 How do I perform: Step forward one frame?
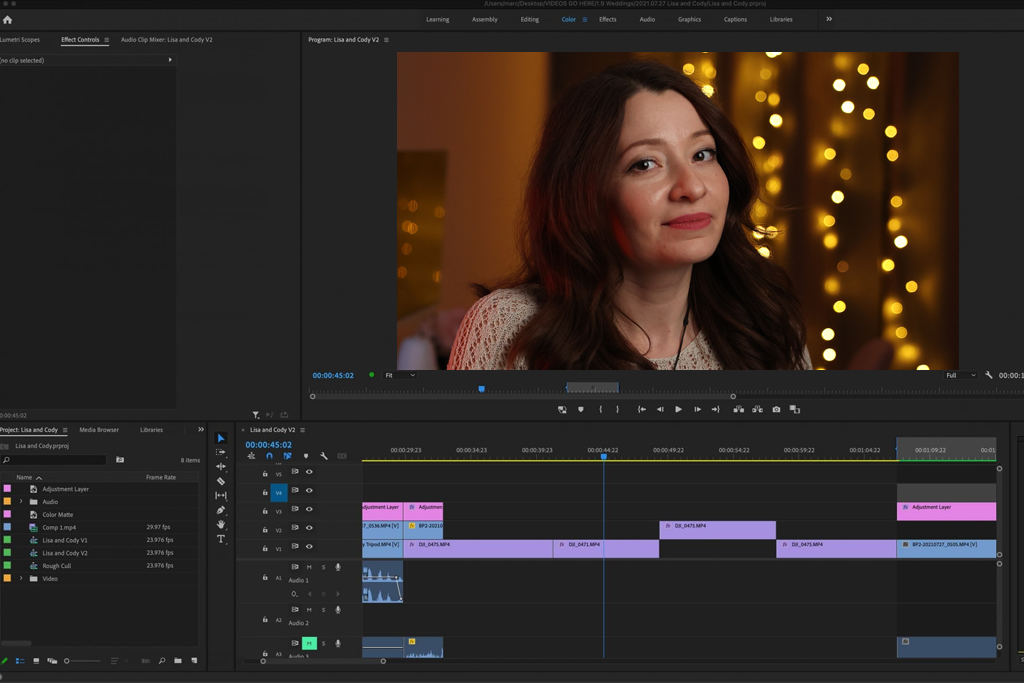click(697, 409)
